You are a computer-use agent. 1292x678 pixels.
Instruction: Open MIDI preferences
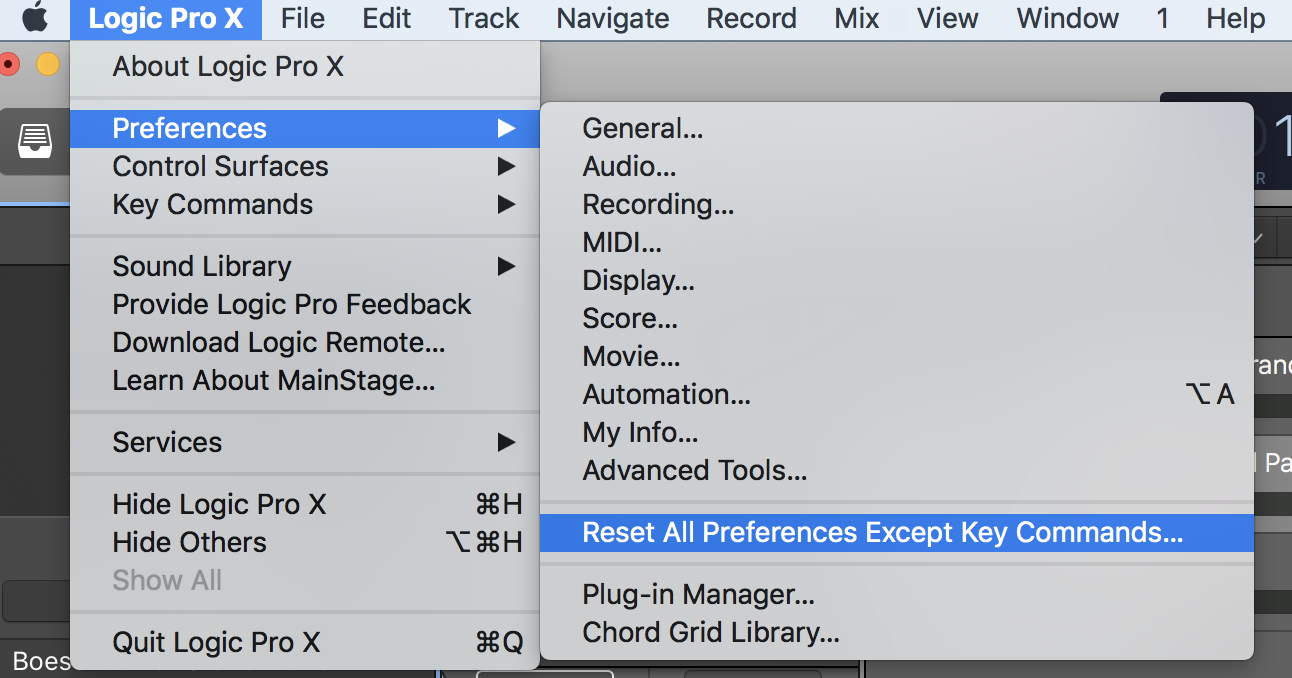[x=622, y=242]
